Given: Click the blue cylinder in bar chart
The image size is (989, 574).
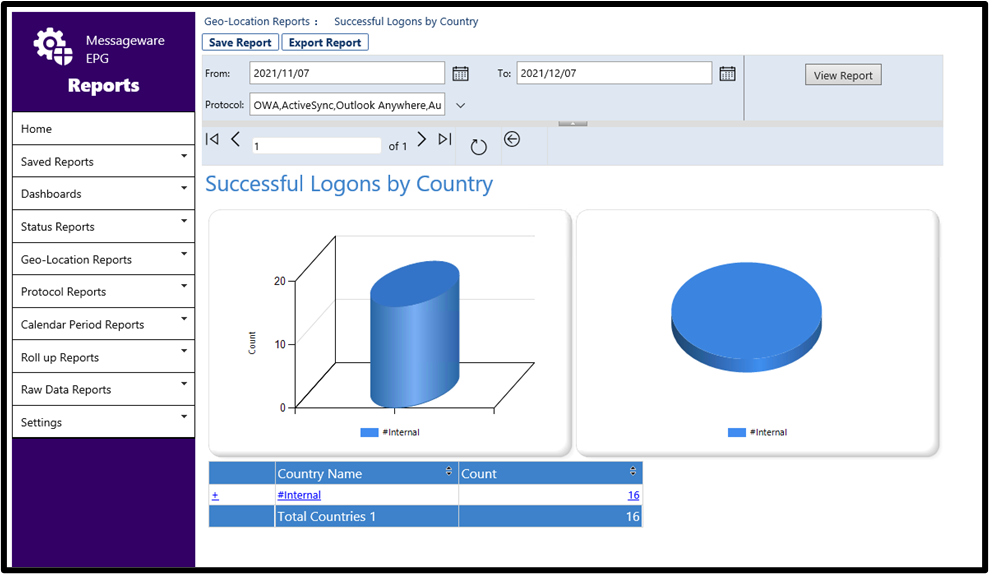Looking at the screenshot, I should tap(414, 334).
